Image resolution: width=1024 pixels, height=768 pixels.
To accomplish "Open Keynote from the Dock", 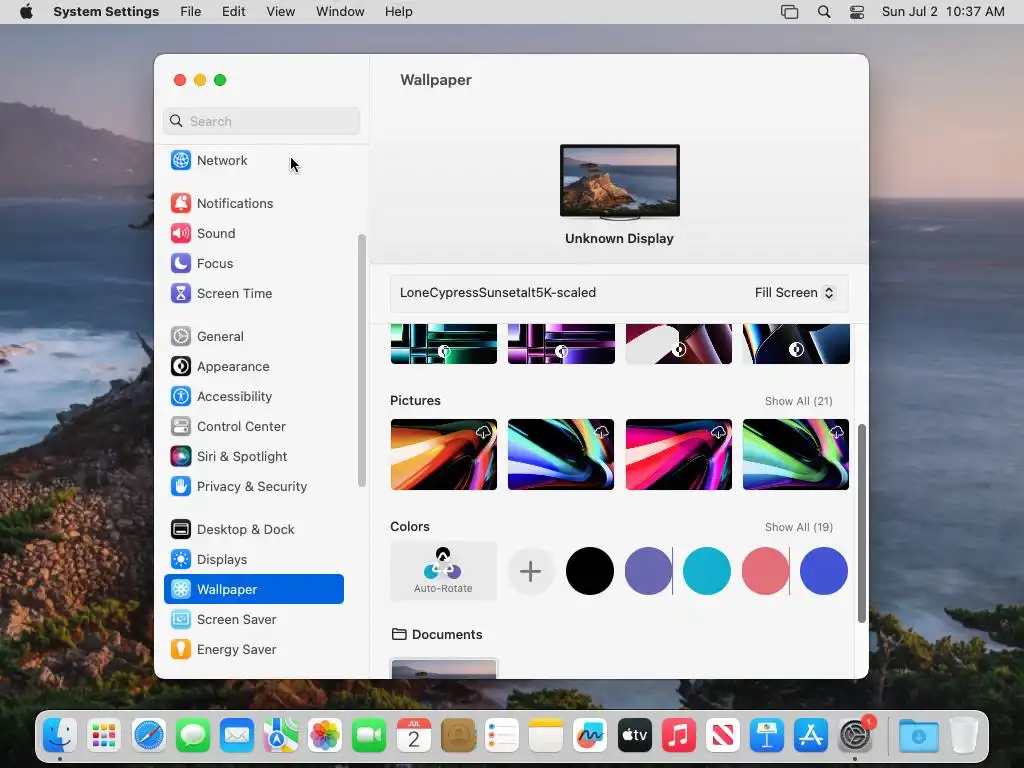I will click(x=767, y=735).
